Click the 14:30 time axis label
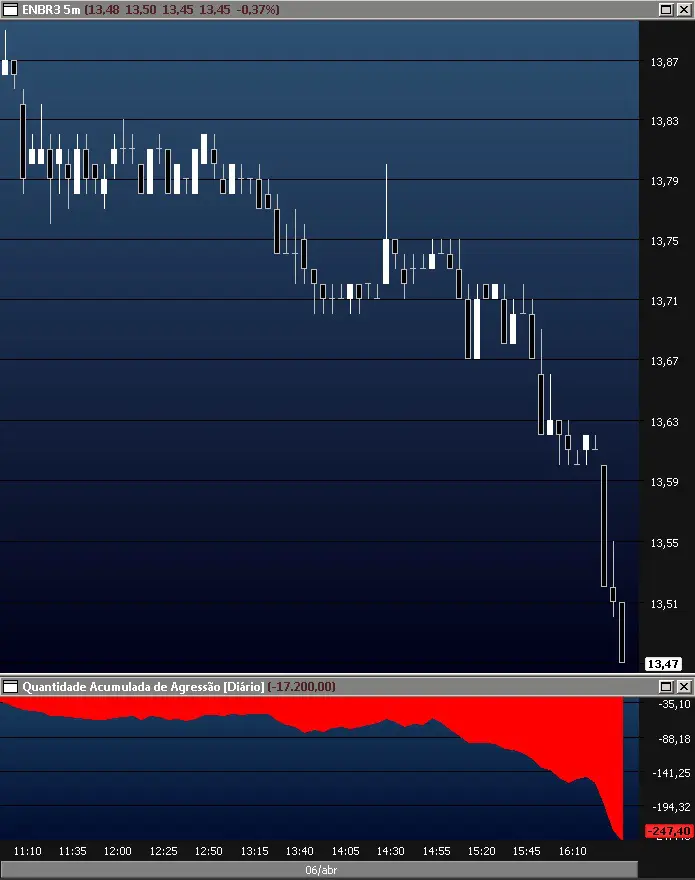695x880 pixels. pyautogui.click(x=390, y=851)
